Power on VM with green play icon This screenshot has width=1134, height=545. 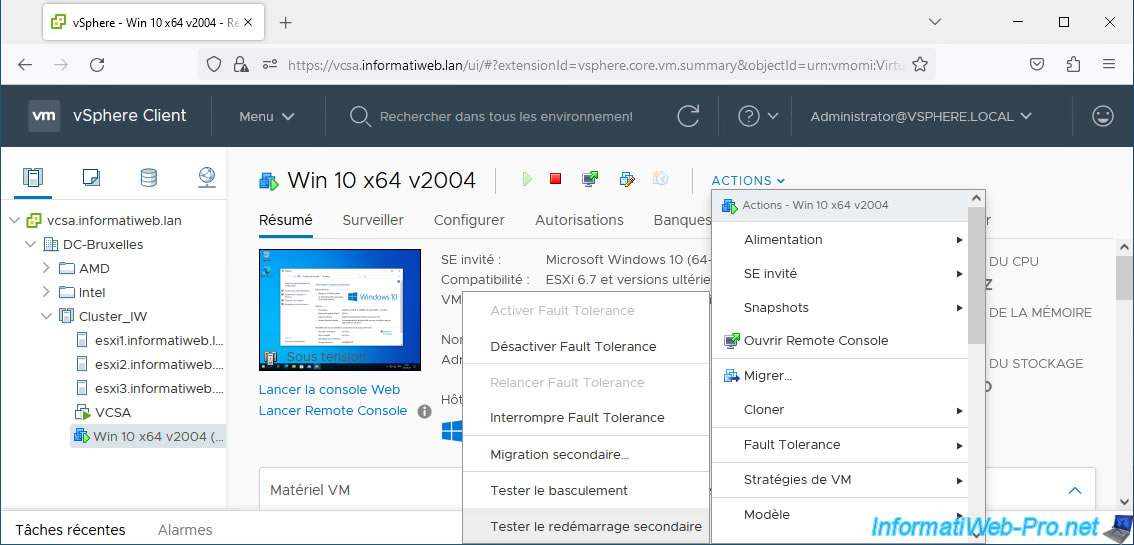(x=527, y=180)
